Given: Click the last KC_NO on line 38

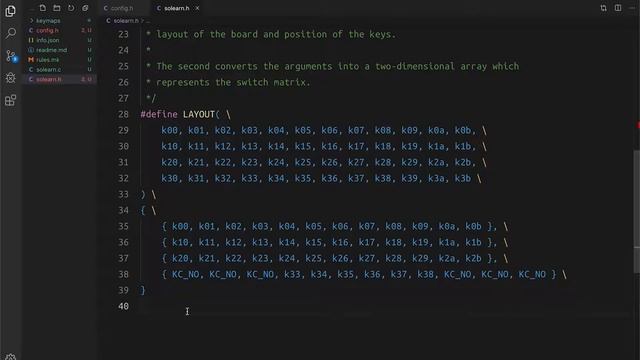Looking at the screenshot, I should pos(532,274).
